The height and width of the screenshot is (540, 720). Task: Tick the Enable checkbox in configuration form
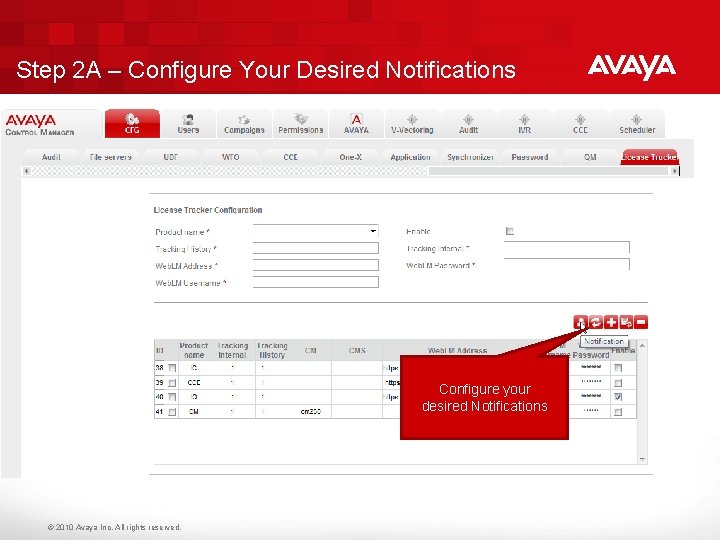click(x=510, y=231)
